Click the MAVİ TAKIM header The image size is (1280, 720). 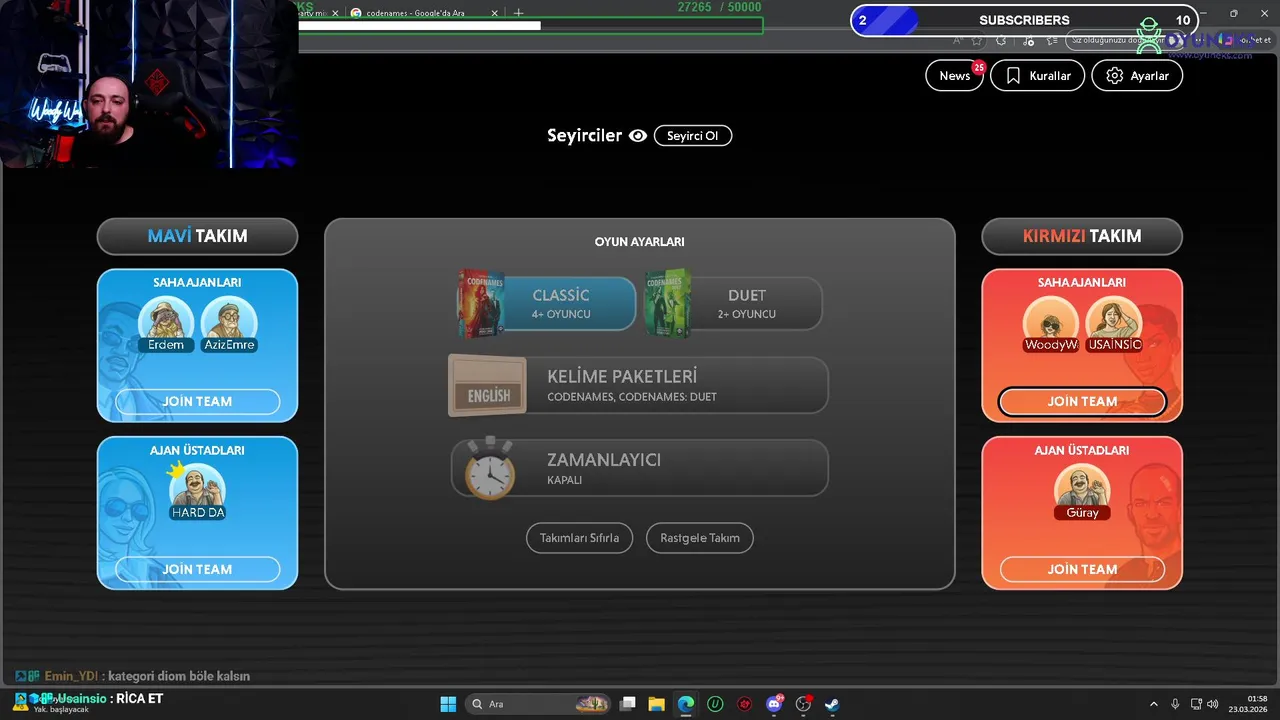tap(197, 236)
